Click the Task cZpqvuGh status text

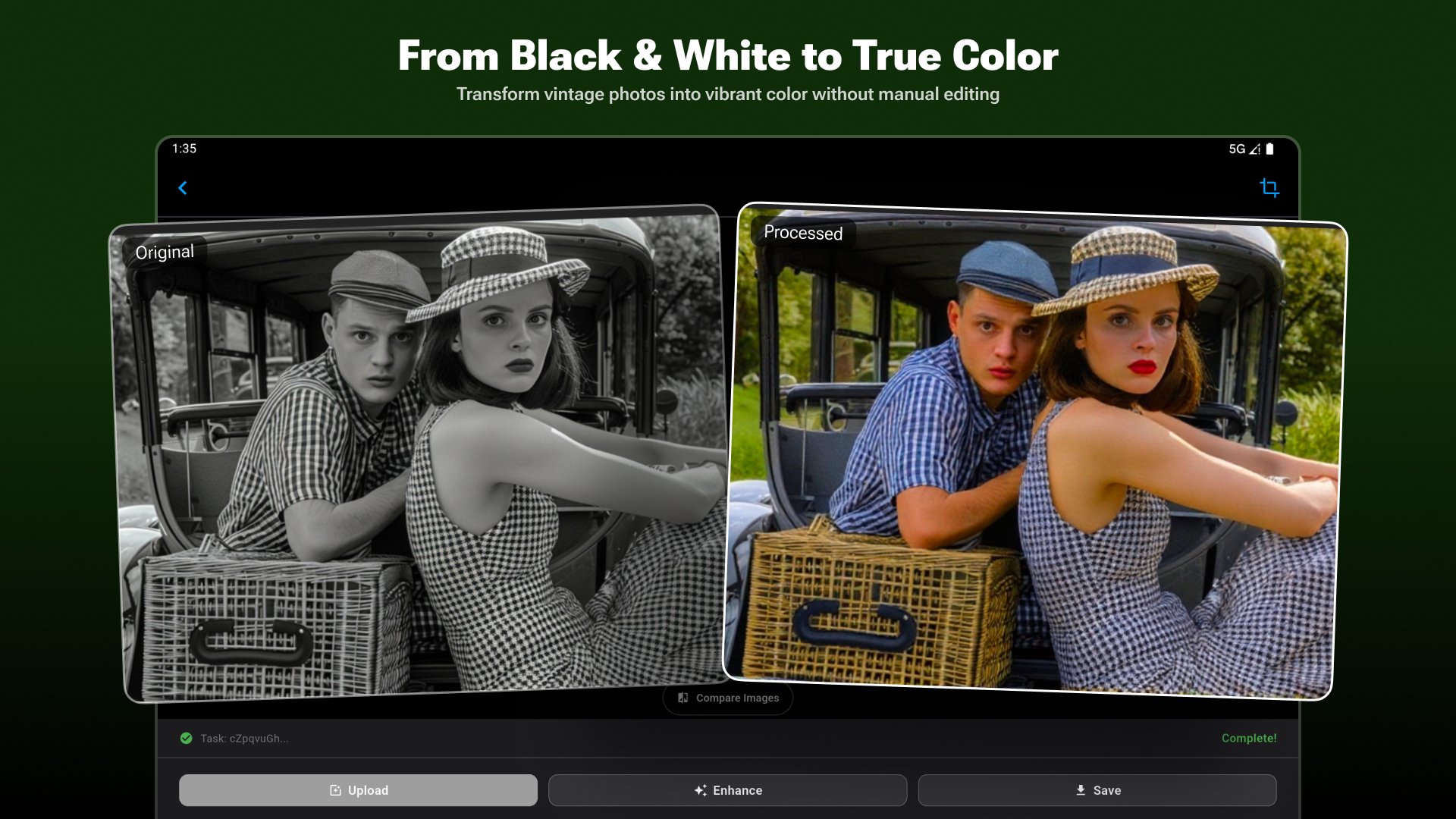tap(244, 738)
